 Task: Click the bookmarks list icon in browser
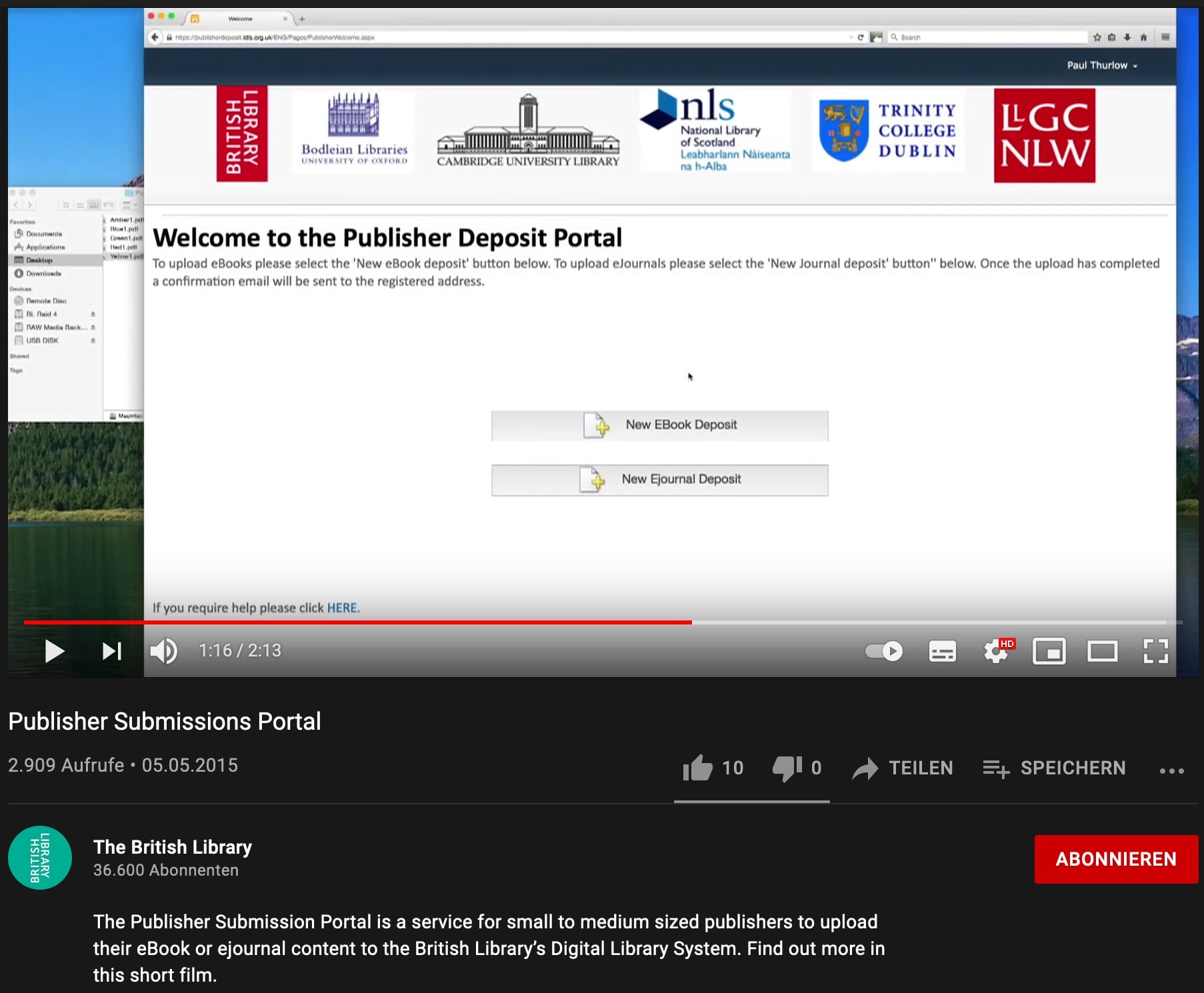1111,37
